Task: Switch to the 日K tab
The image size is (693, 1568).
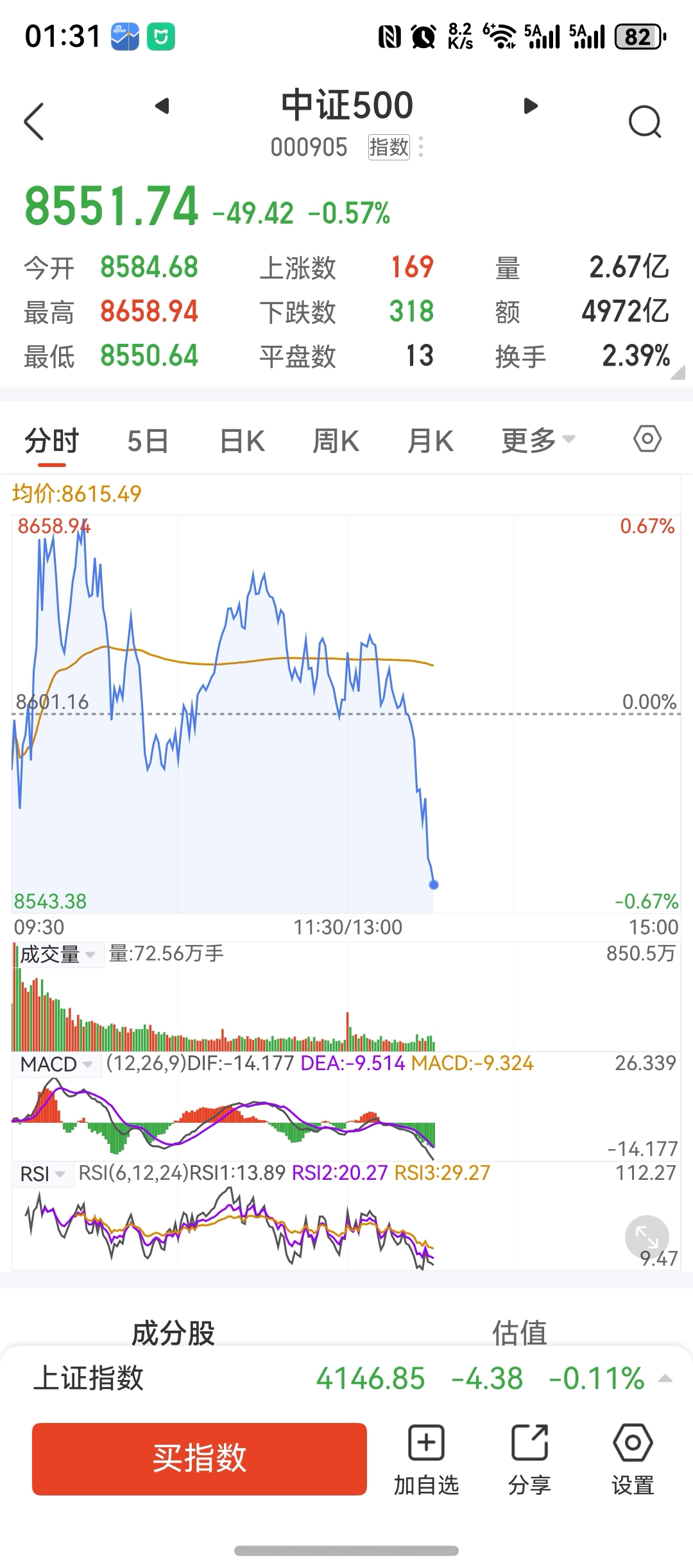Action: pyautogui.click(x=242, y=441)
